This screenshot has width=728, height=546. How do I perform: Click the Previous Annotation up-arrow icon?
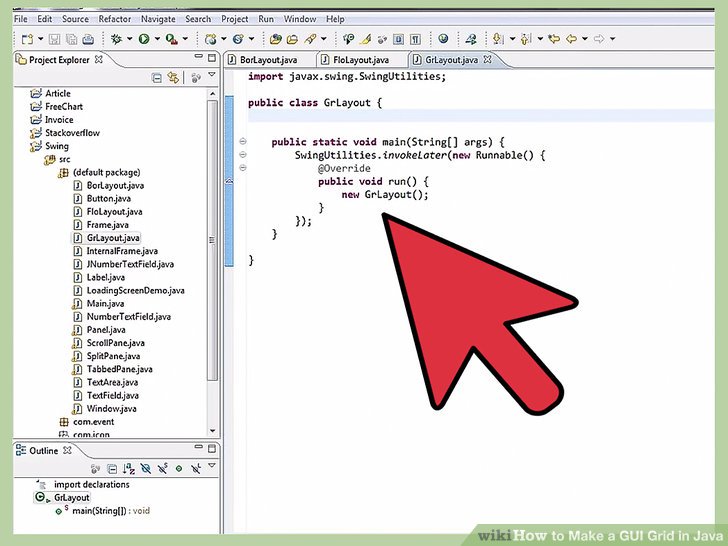click(526, 39)
